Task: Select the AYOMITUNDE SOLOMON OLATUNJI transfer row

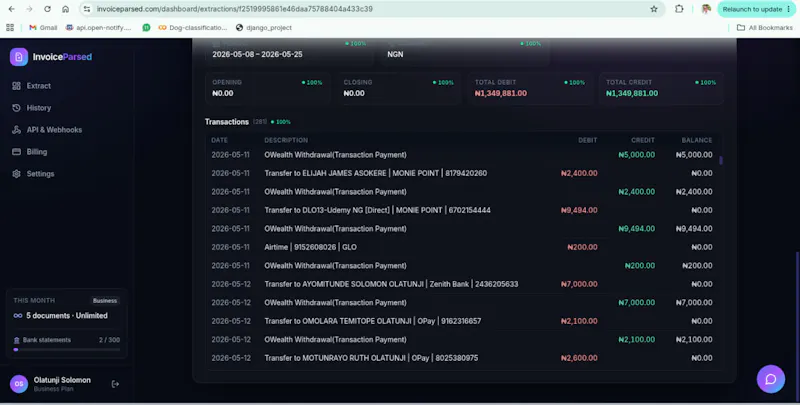Action: click(x=462, y=284)
